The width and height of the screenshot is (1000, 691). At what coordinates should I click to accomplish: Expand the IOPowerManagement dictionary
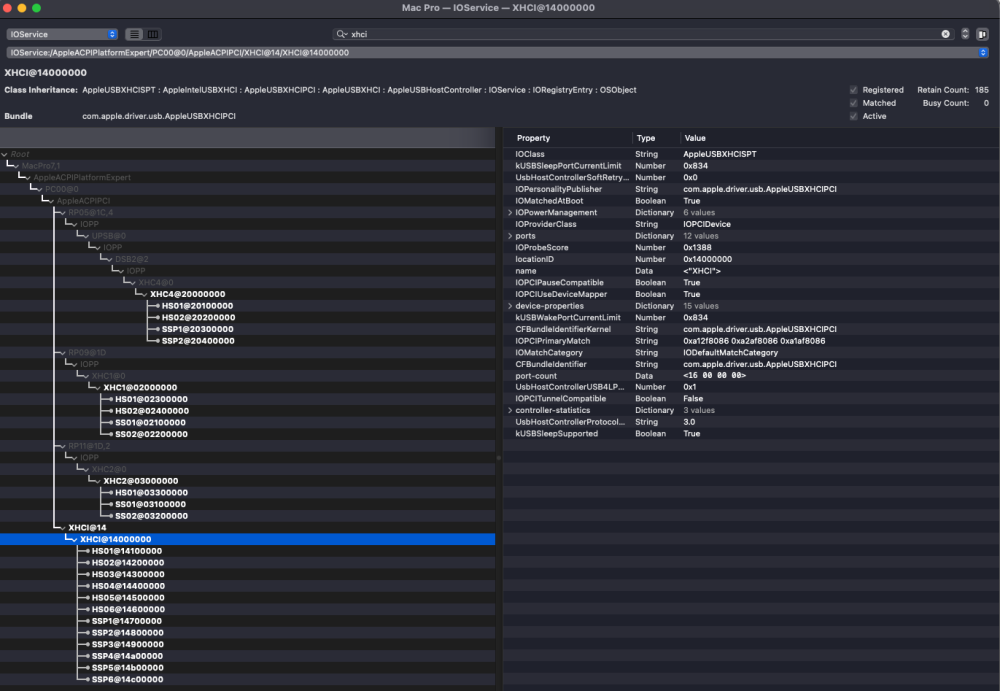coord(510,212)
